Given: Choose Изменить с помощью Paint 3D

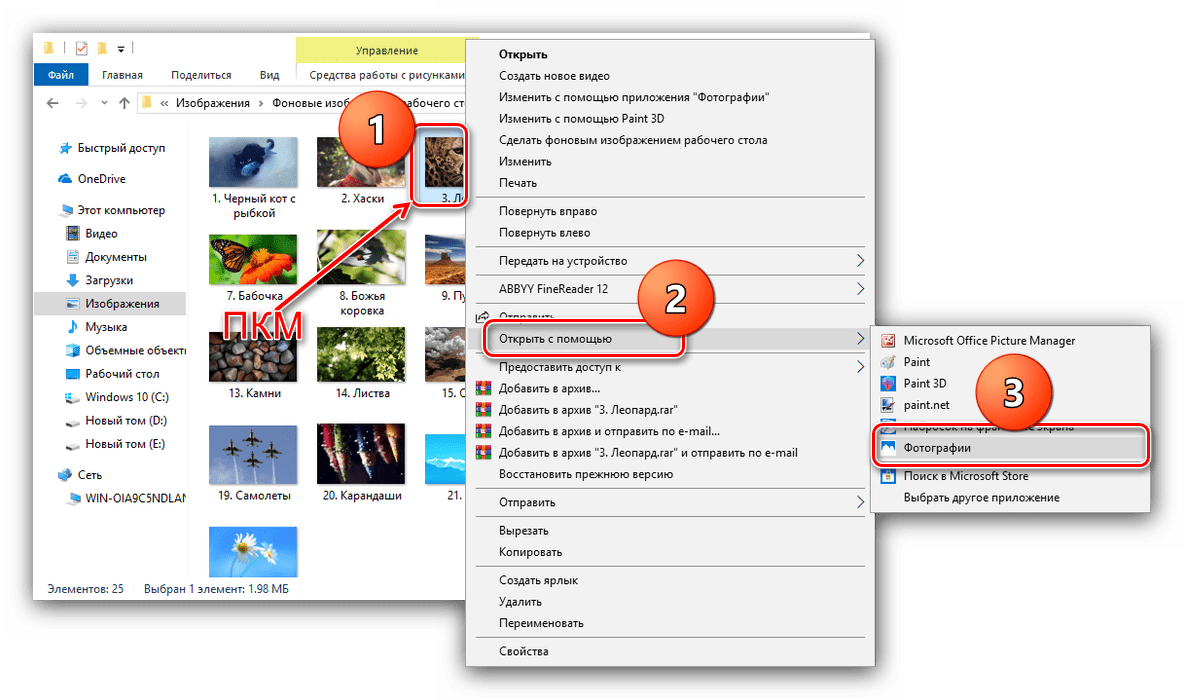Looking at the screenshot, I should (x=581, y=119).
